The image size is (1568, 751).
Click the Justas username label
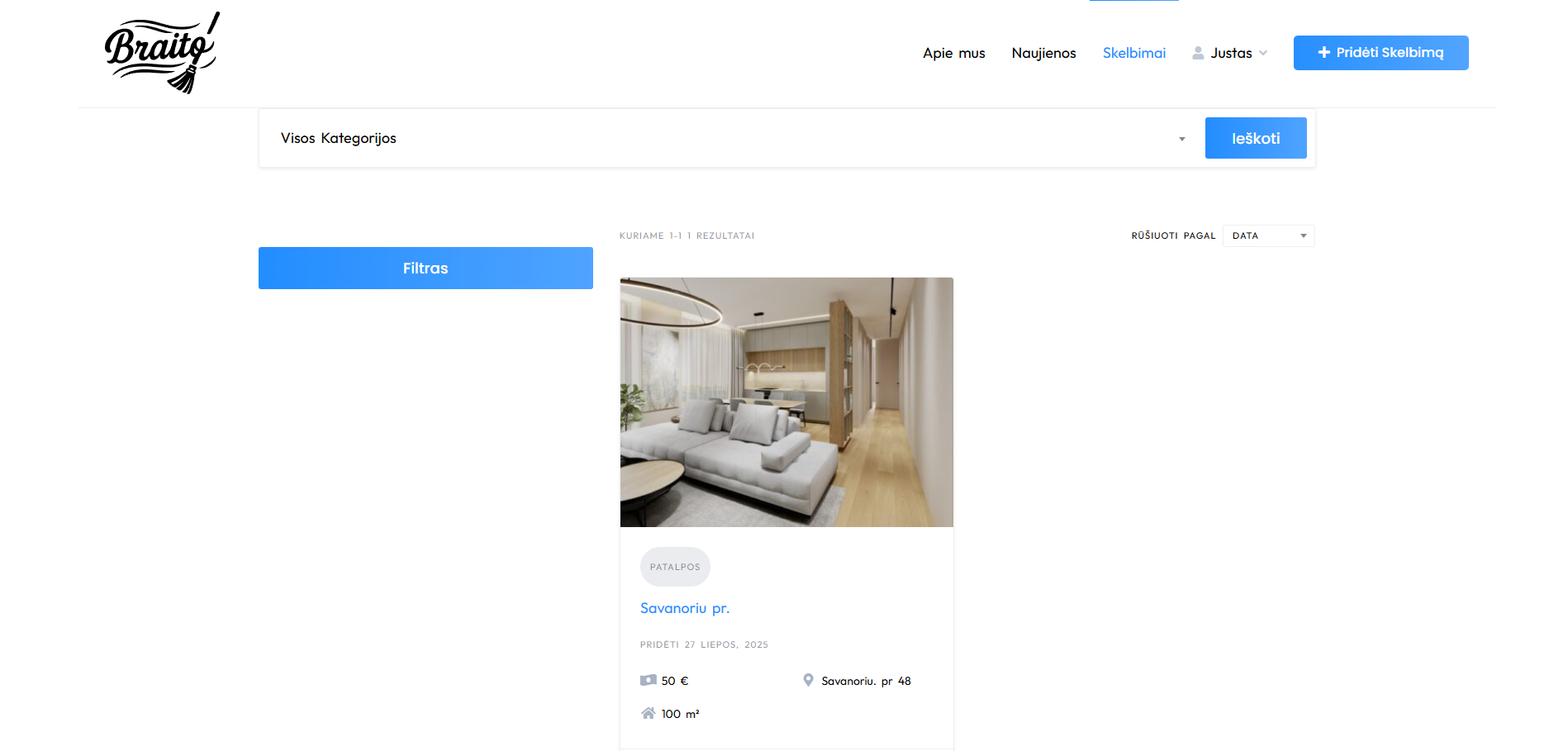pos(1231,53)
